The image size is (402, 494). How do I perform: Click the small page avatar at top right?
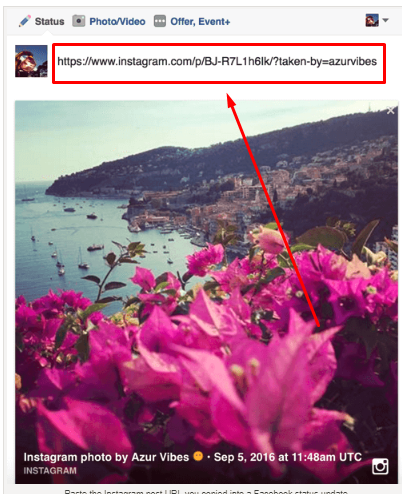(372, 20)
